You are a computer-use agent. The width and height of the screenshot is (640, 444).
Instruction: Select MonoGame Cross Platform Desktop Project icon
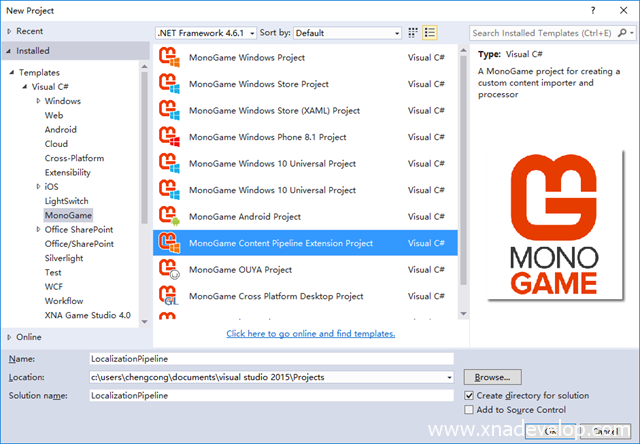[169, 296]
